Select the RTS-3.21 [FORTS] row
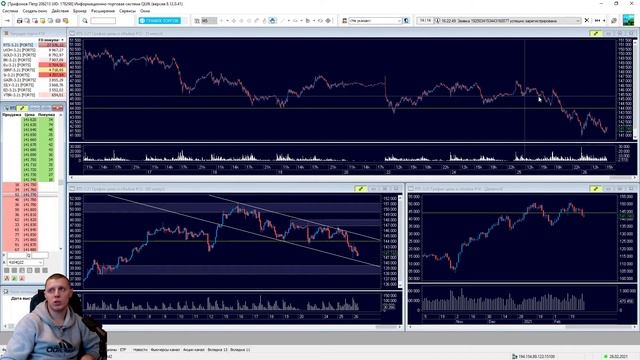Image resolution: width=640 pixels, height=360 pixels. point(33,45)
